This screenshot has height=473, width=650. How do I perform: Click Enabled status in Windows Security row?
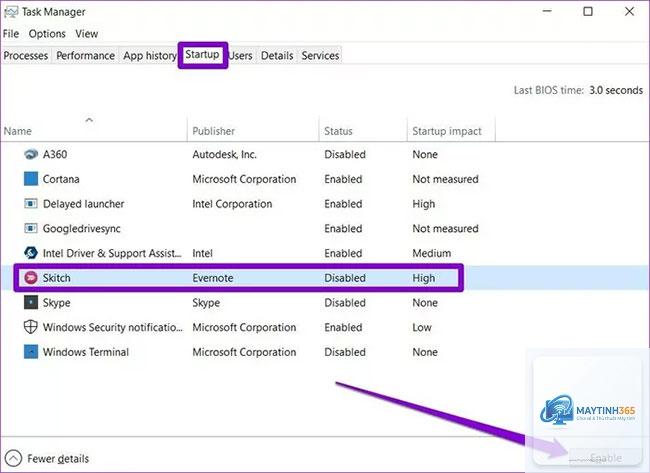click(343, 327)
